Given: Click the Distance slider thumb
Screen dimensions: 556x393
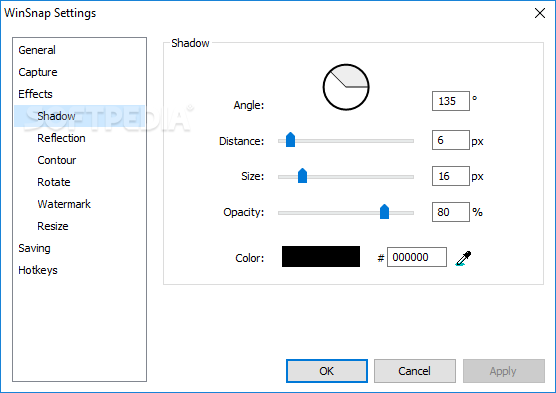Looking at the screenshot, I should click(290, 140).
